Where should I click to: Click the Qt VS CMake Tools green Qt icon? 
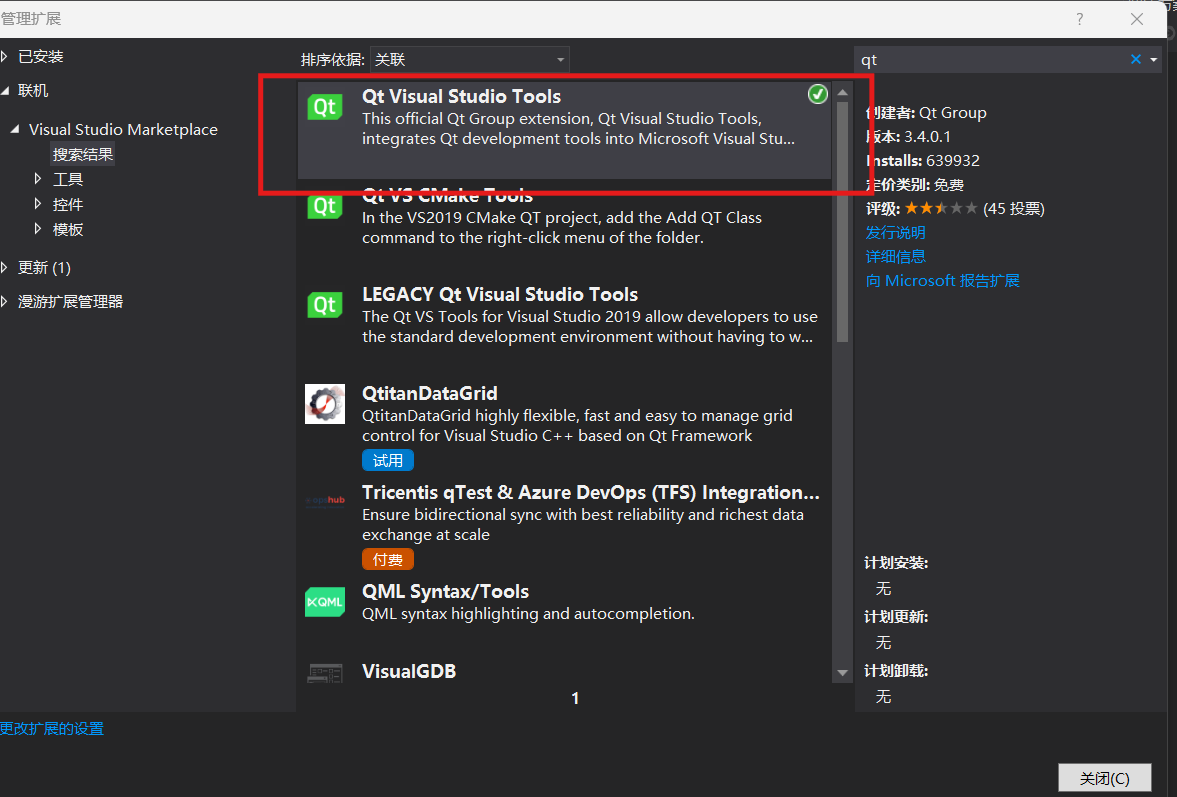pos(324,205)
